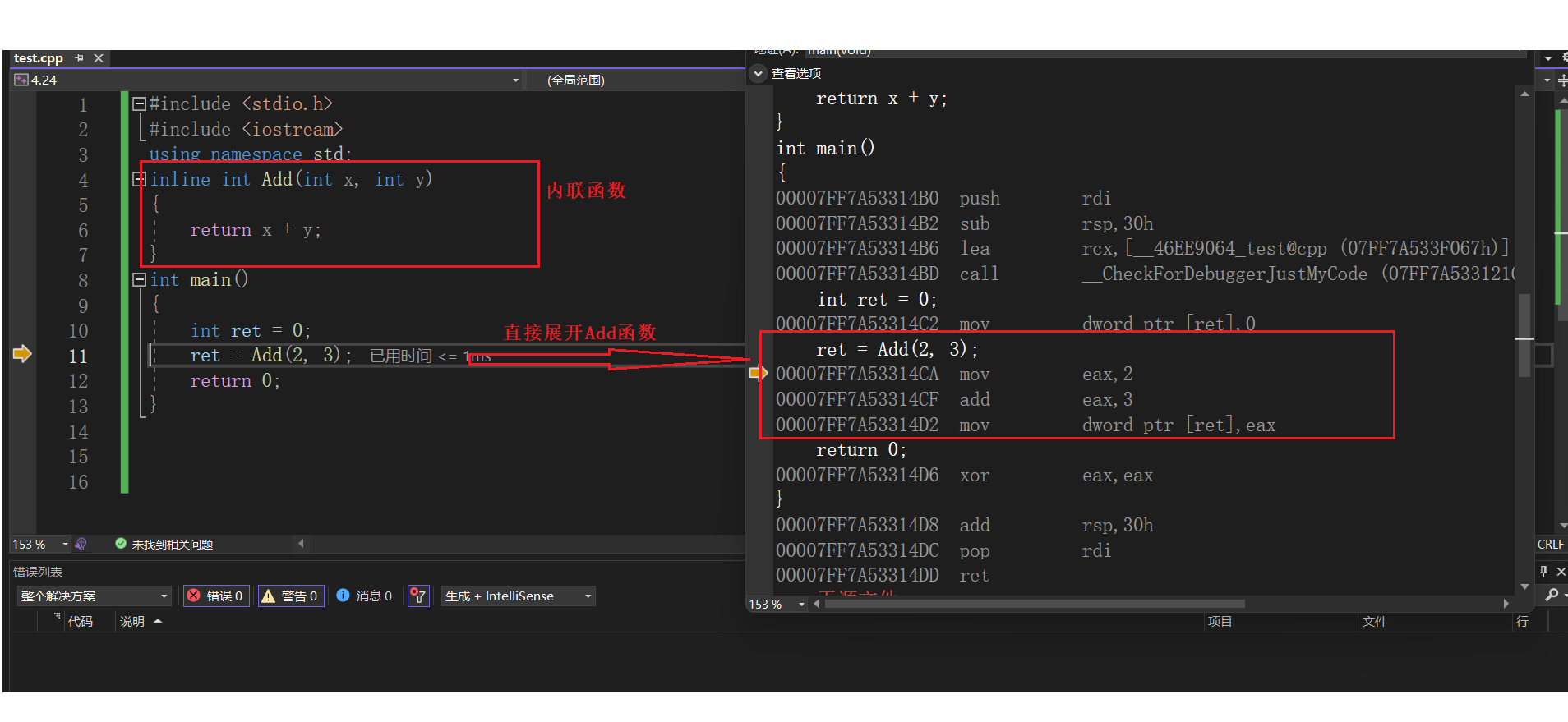Sort by the 说明 column header
The width and height of the screenshot is (1568, 722).
click(x=132, y=622)
